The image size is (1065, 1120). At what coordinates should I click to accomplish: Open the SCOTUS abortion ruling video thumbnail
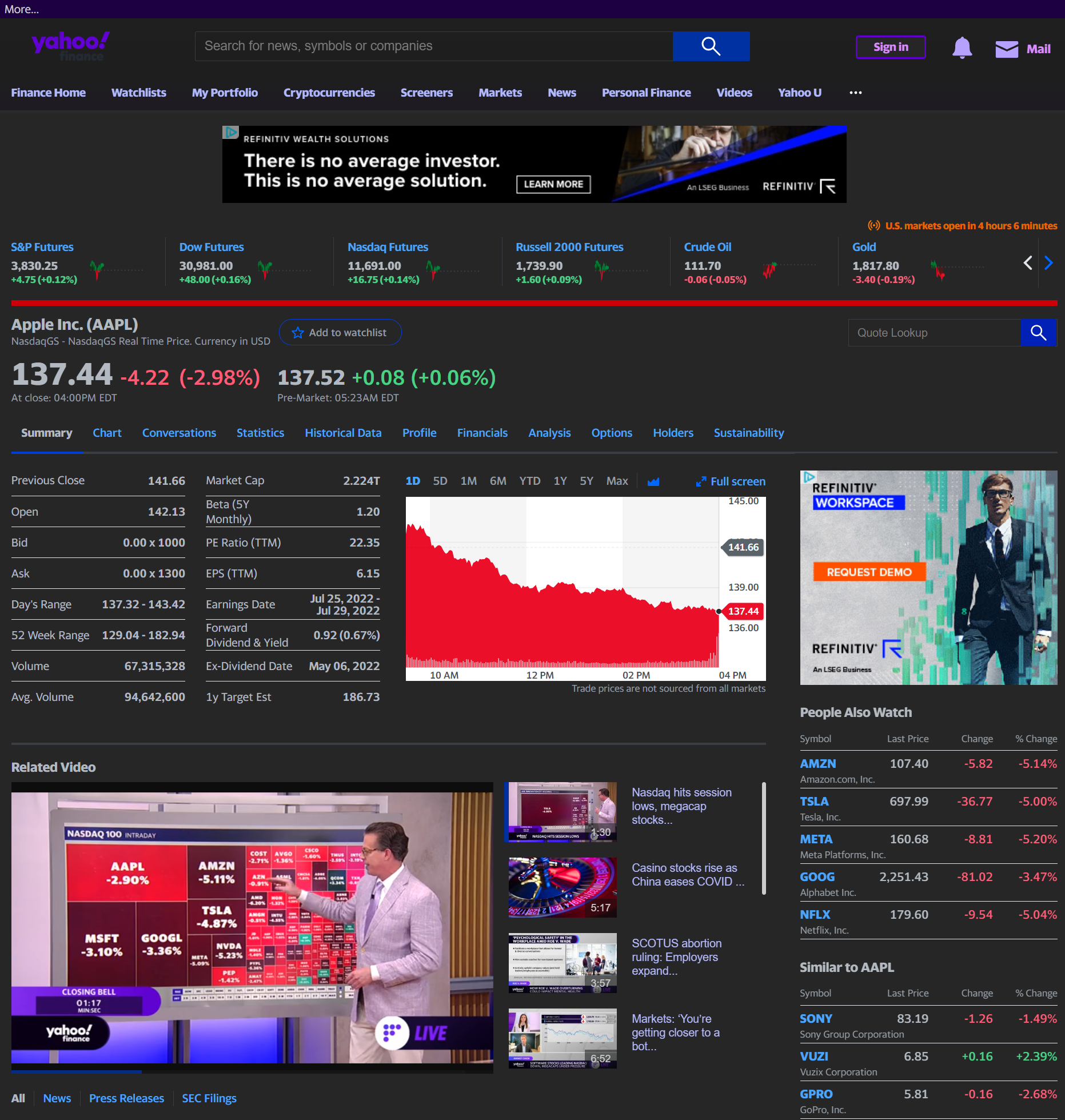coord(563,963)
